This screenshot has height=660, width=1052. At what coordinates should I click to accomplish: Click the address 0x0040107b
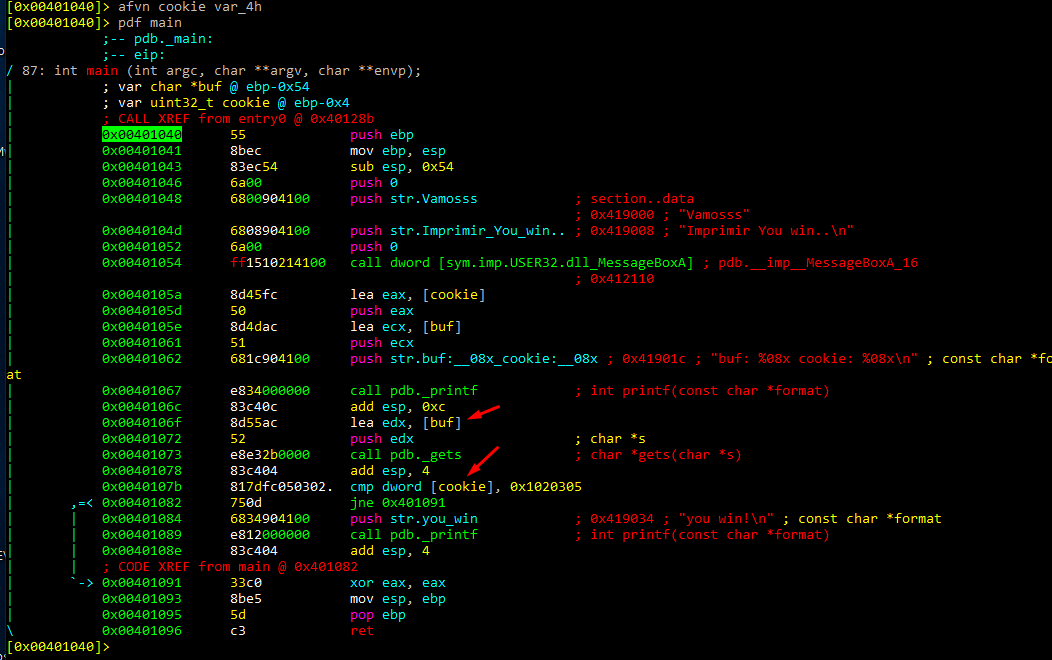(142, 487)
